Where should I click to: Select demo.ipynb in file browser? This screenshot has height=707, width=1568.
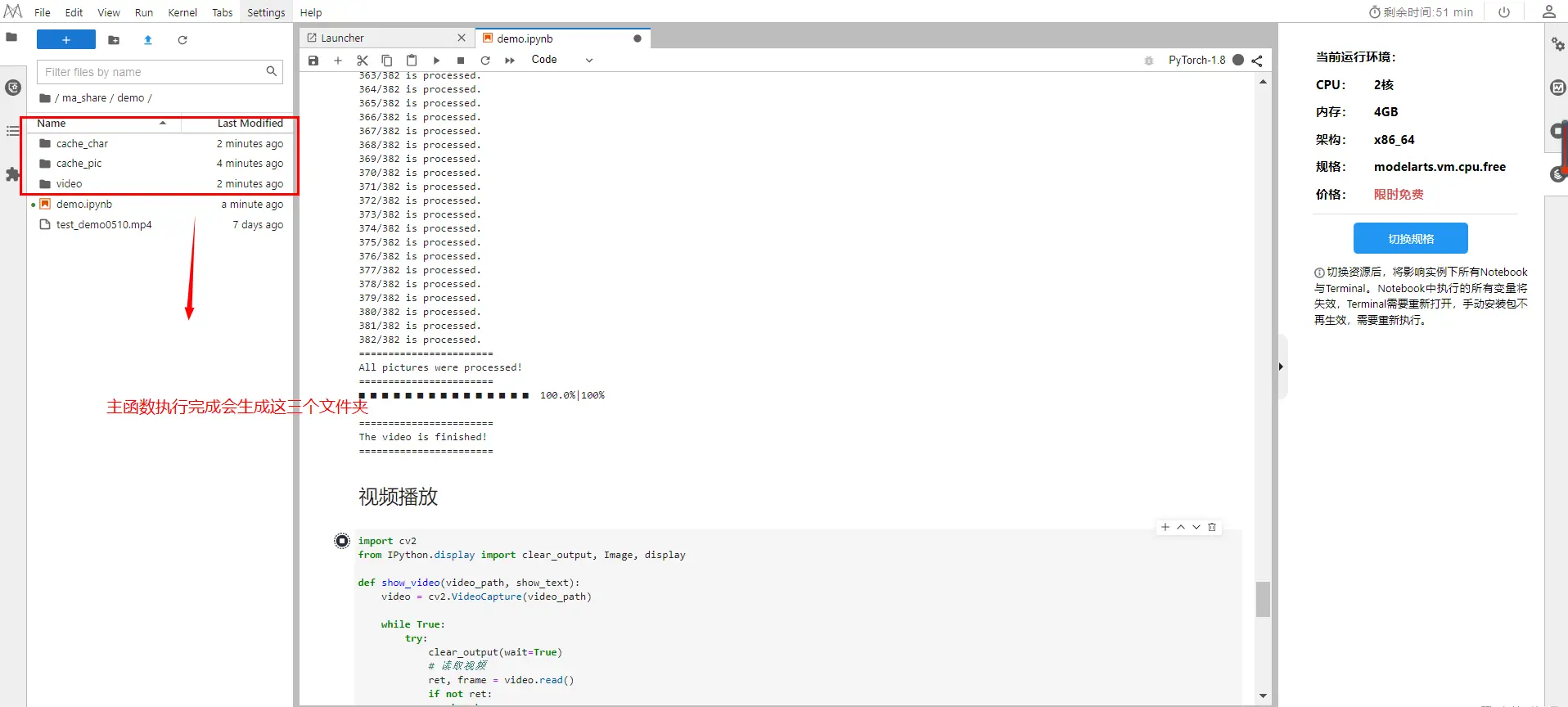[160, 205]
